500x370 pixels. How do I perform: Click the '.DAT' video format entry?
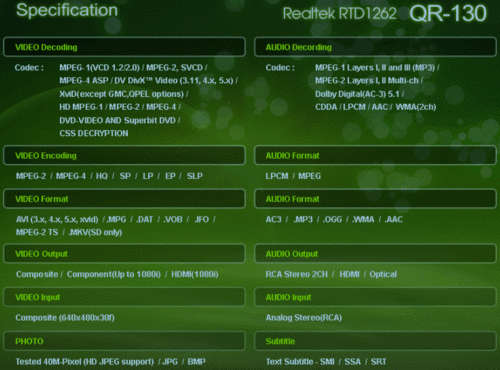pos(145,220)
